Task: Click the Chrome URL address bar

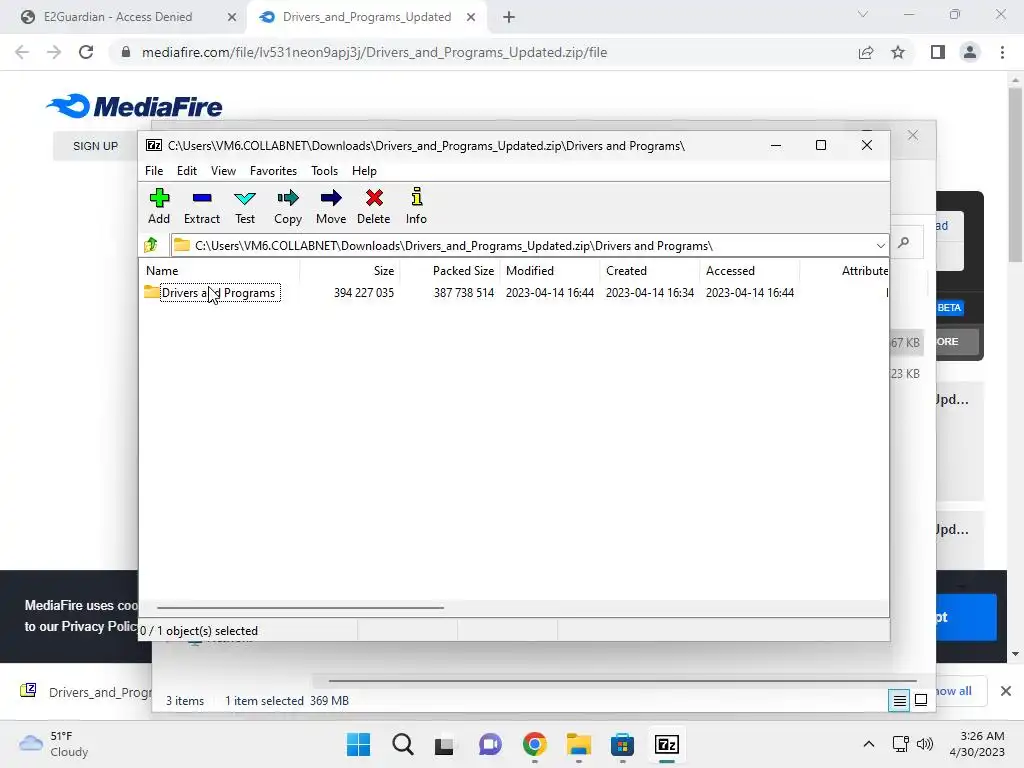Action: (483, 52)
